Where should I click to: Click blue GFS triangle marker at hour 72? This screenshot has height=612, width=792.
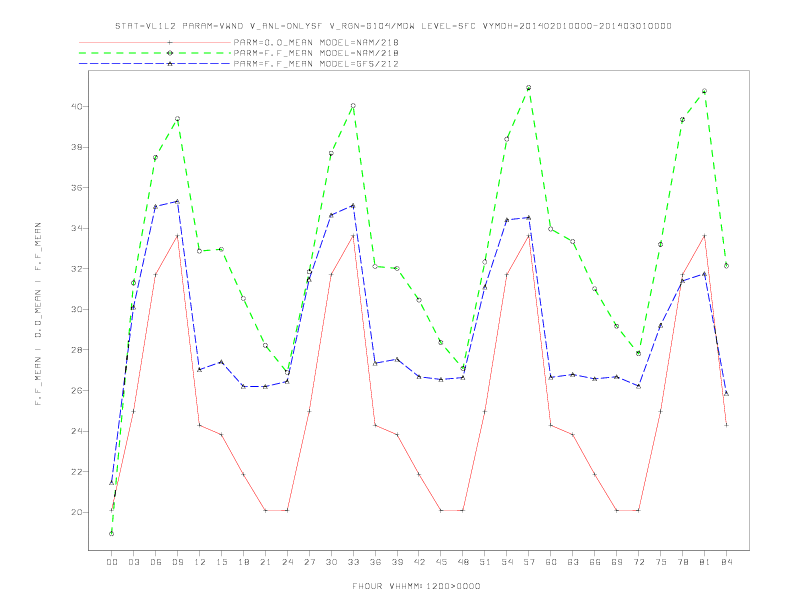click(638, 386)
